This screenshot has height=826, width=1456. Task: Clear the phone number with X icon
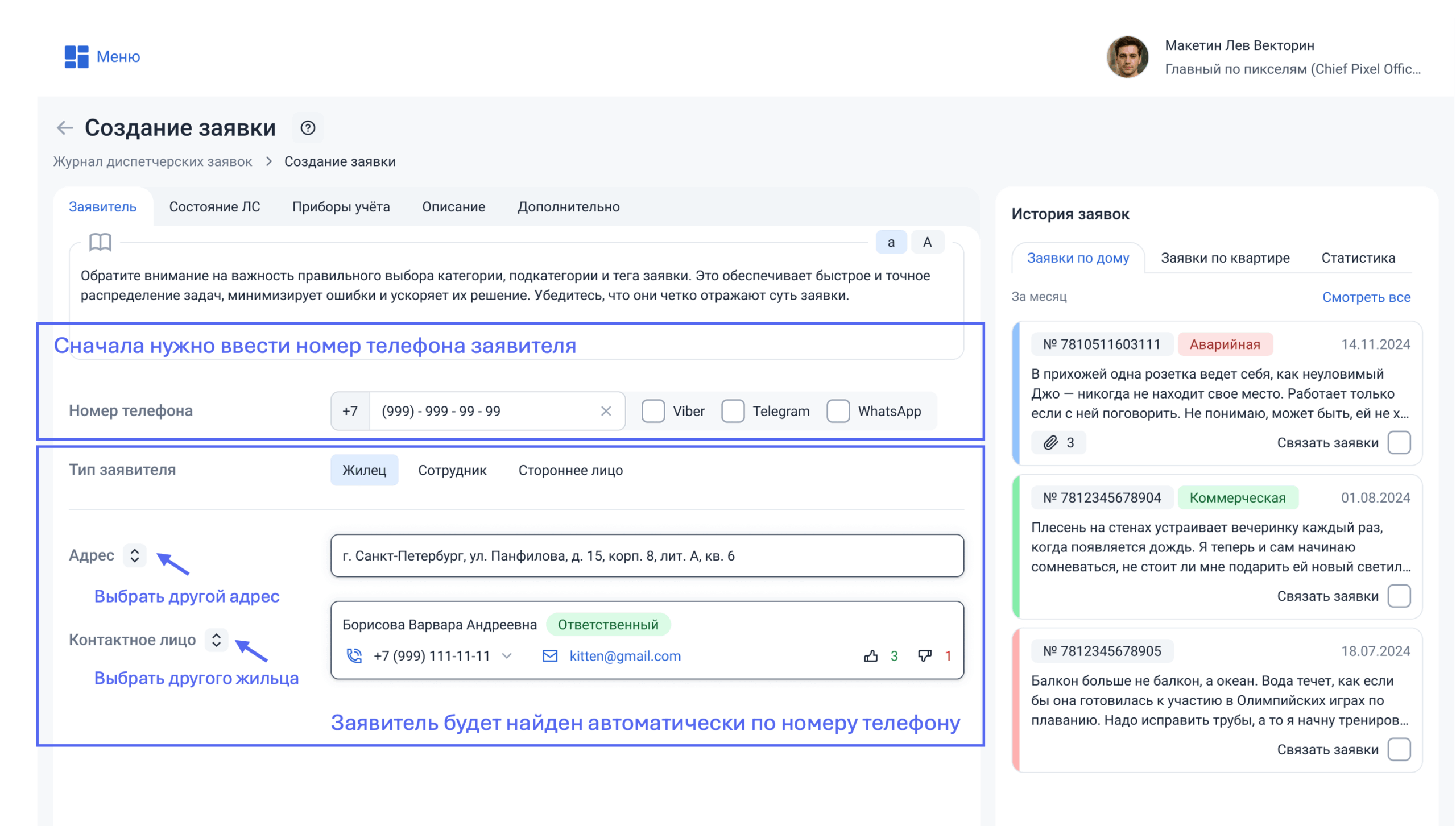coord(606,411)
